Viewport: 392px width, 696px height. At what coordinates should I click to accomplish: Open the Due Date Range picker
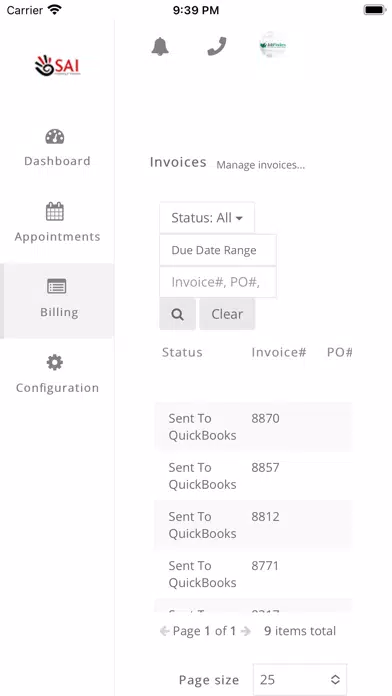coord(218,250)
